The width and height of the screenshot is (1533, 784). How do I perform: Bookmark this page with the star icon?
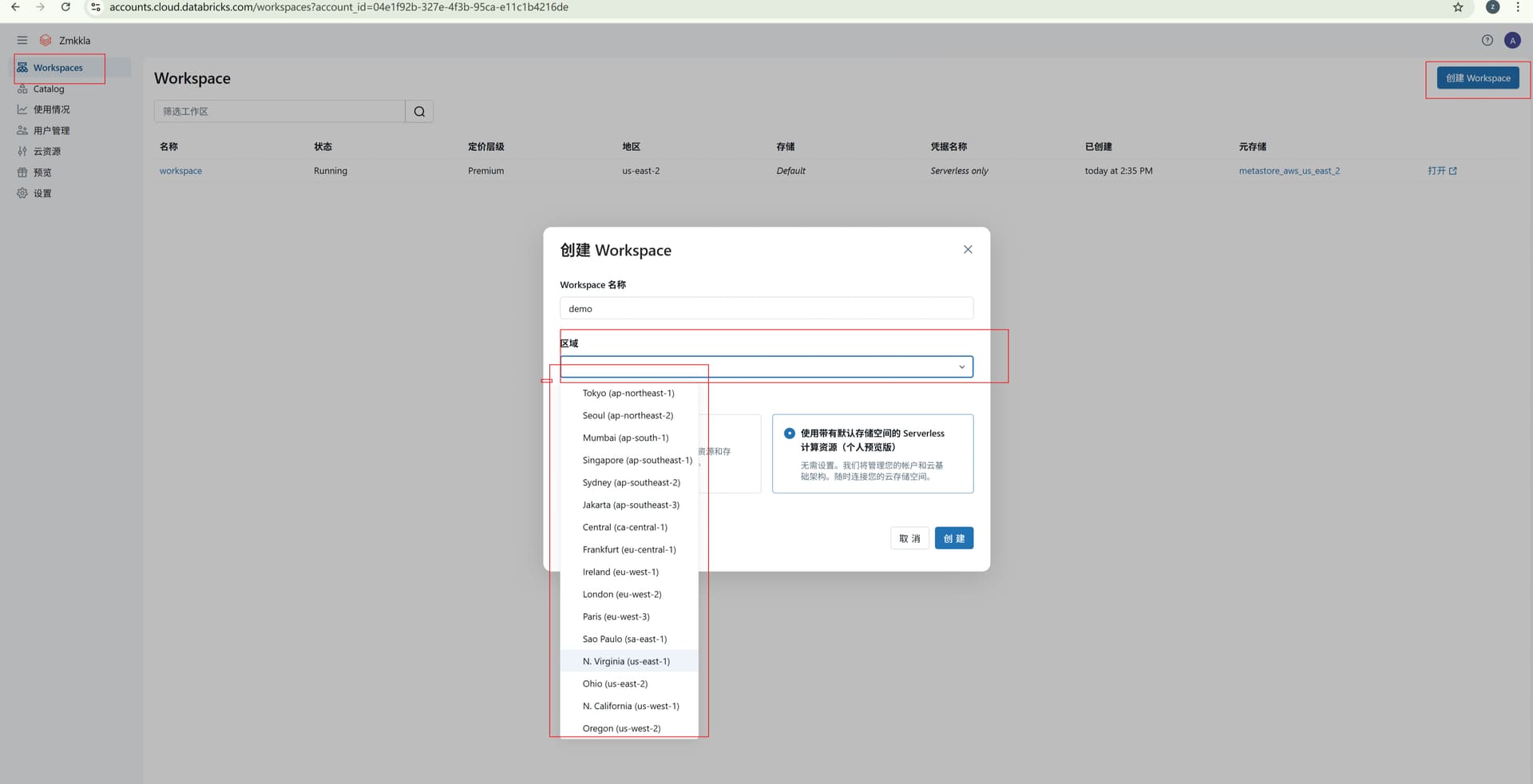click(1458, 7)
